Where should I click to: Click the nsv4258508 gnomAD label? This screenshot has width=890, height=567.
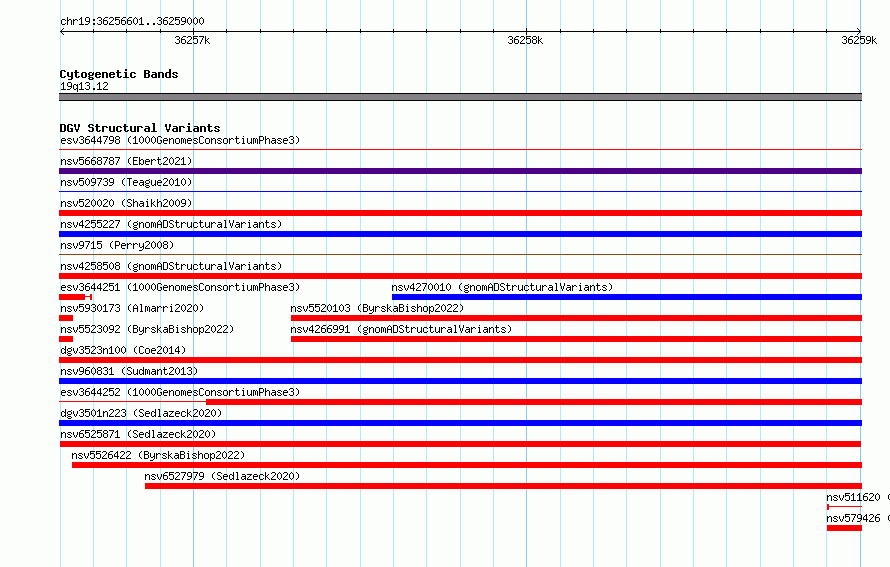tap(171, 266)
